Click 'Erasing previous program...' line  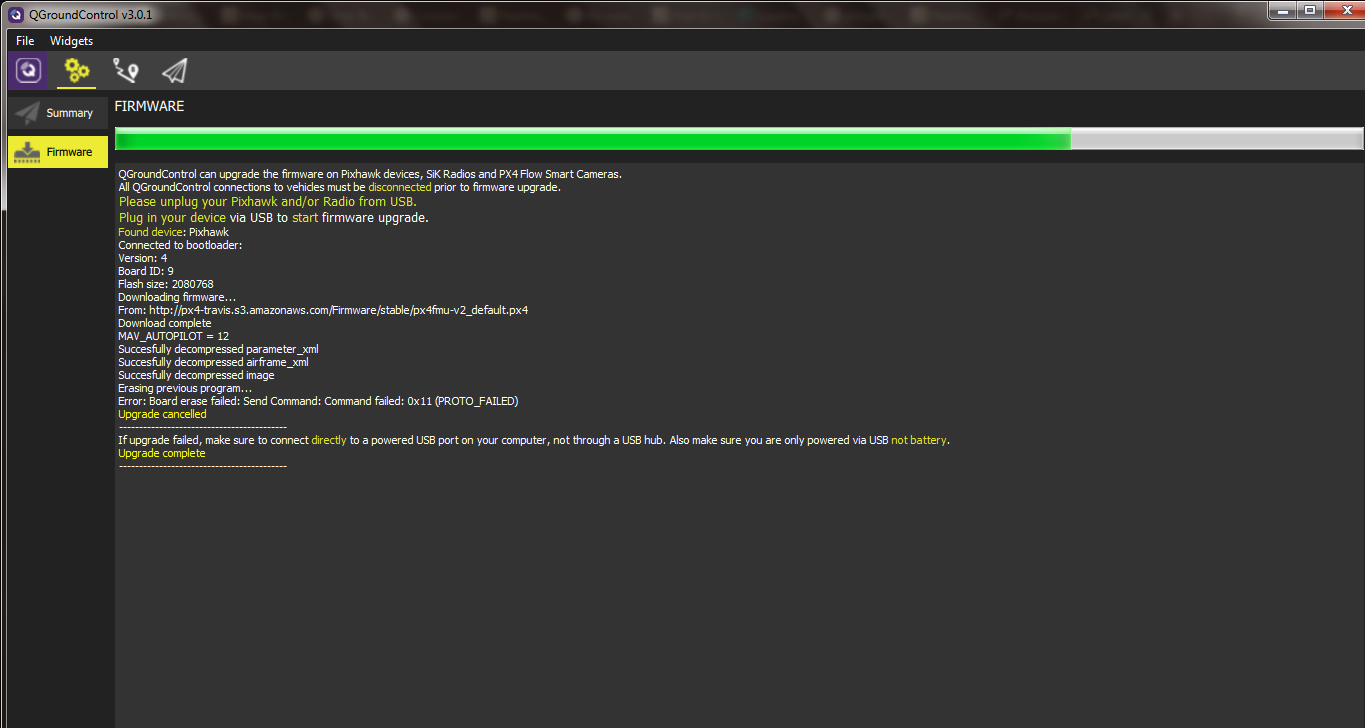point(185,388)
